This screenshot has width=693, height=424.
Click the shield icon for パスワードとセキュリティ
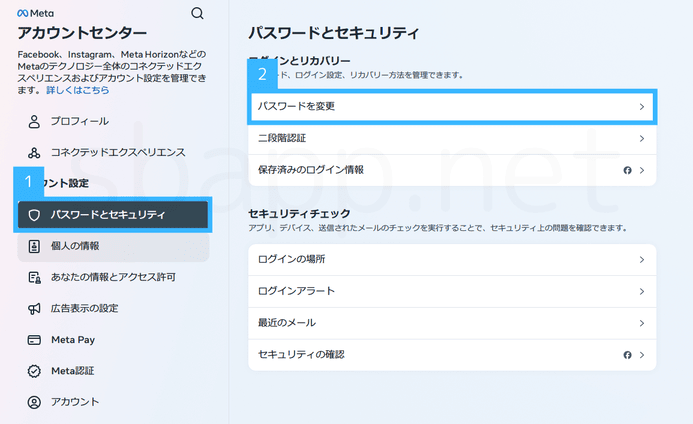coord(34,215)
